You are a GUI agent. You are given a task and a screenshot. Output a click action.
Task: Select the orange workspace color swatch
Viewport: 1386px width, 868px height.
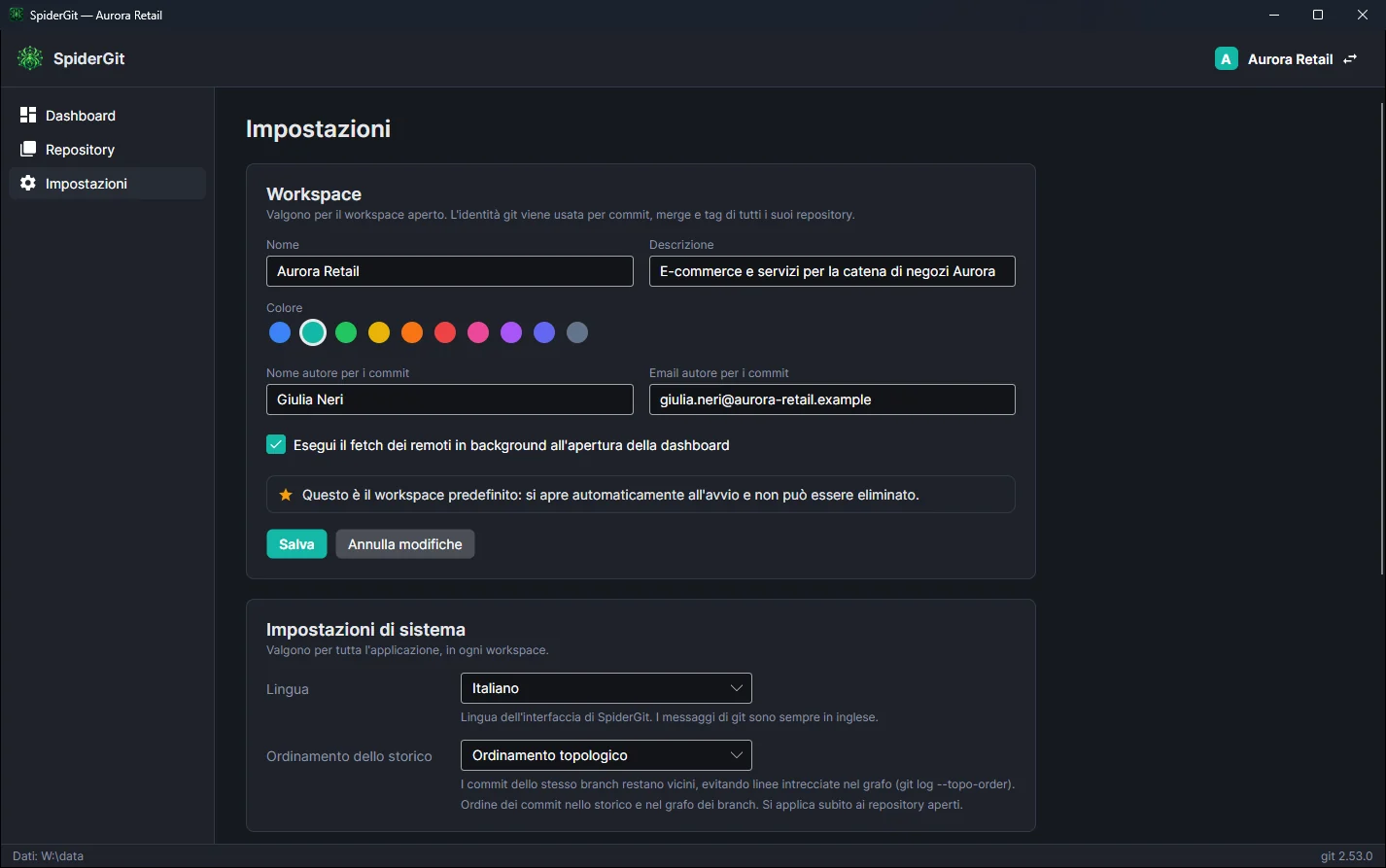[x=412, y=332]
